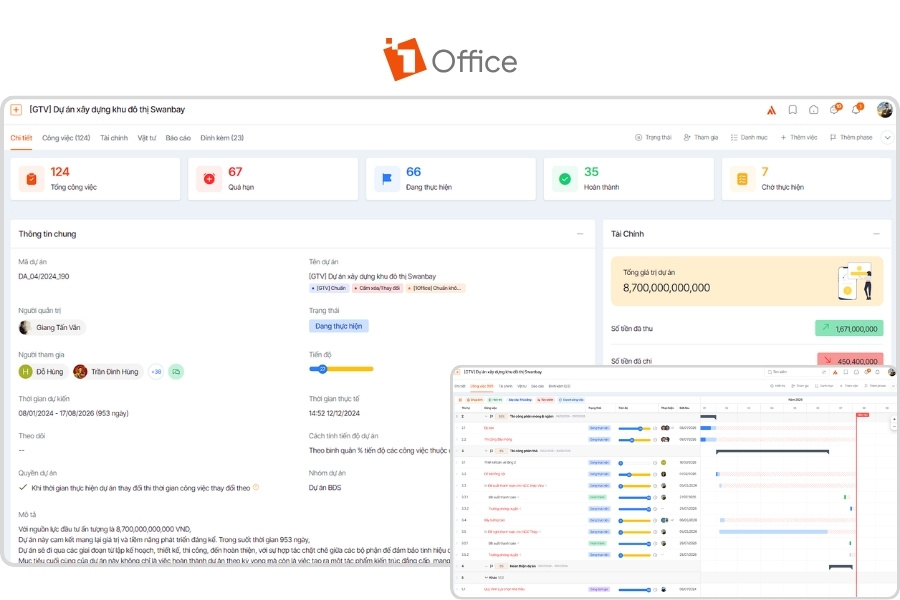Click the green up arrow on Số tiền đã thu

point(825,327)
